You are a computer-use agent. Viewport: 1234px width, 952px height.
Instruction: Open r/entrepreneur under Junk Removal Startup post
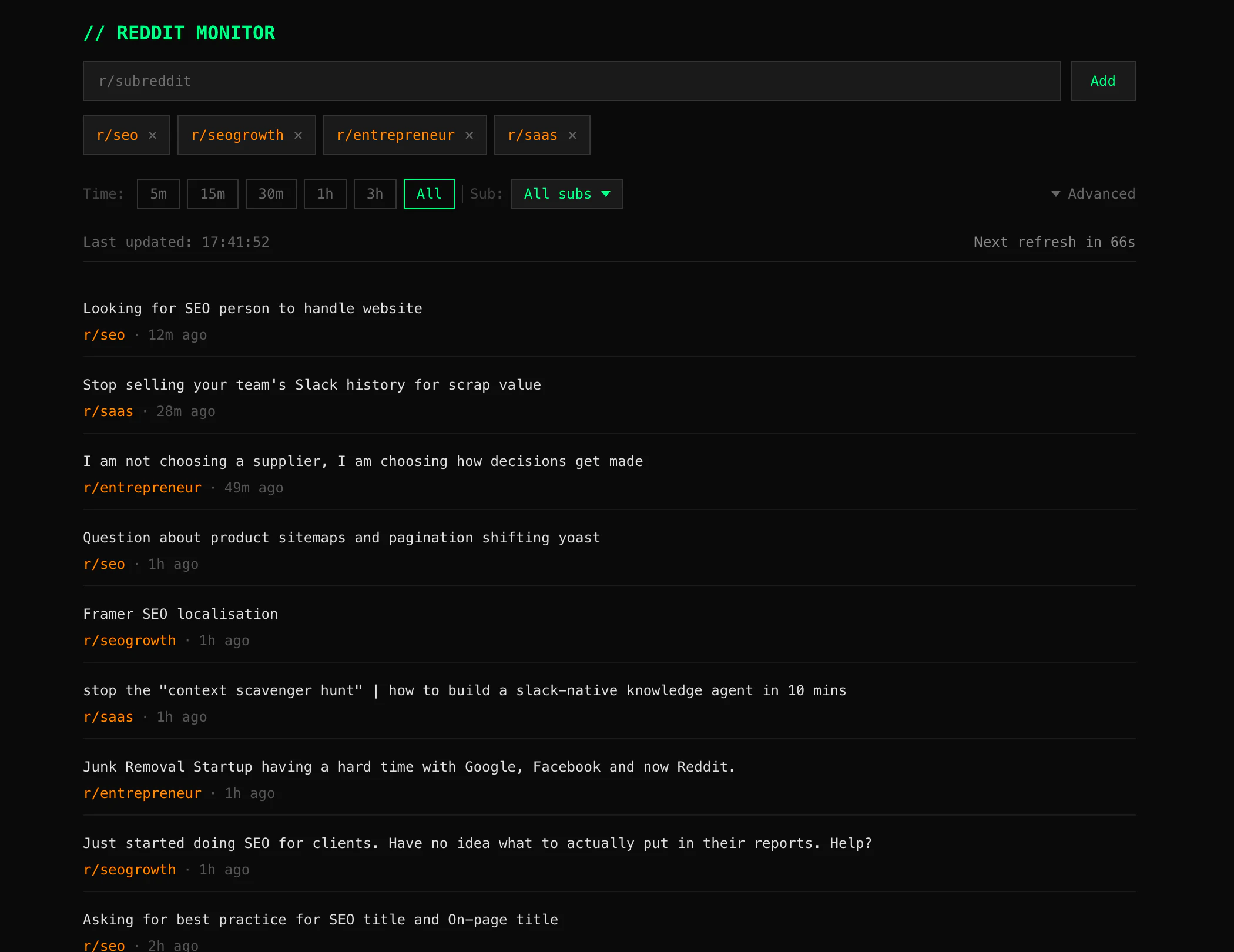pos(142,793)
